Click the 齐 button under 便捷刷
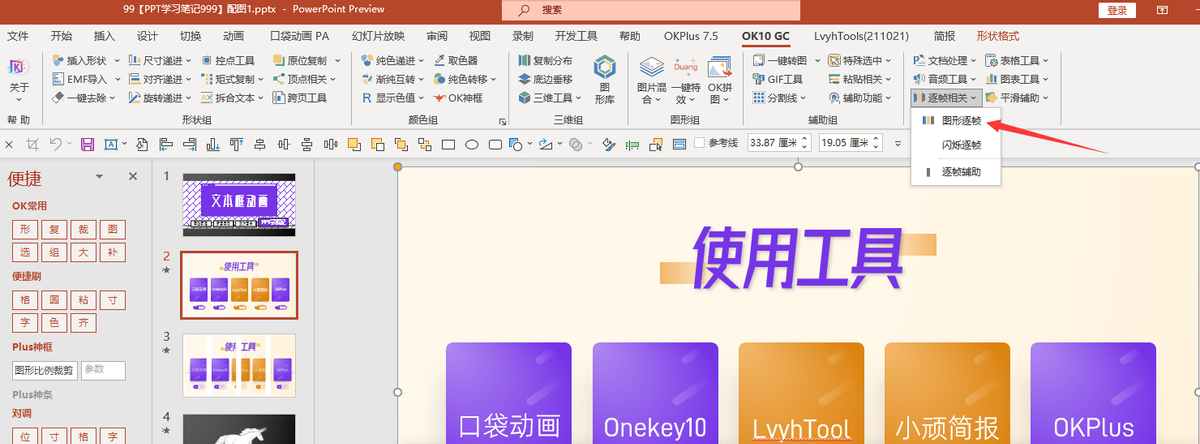Image resolution: width=1200 pixels, height=444 pixels. (x=85, y=323)
